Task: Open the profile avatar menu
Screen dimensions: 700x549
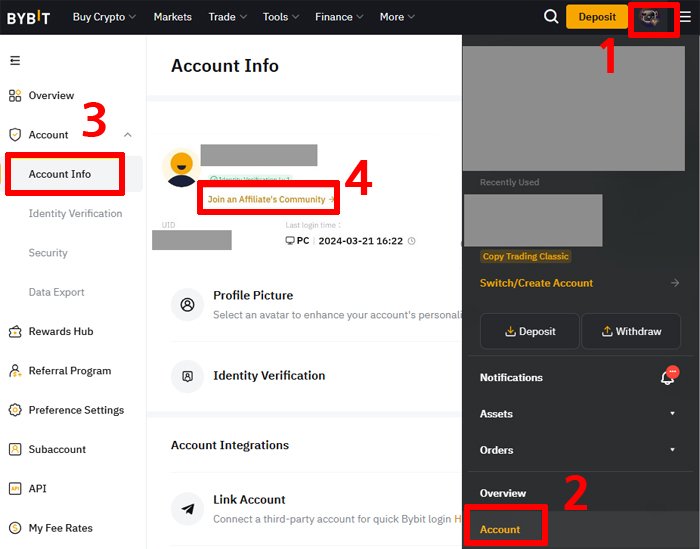Action: point(650,18)
